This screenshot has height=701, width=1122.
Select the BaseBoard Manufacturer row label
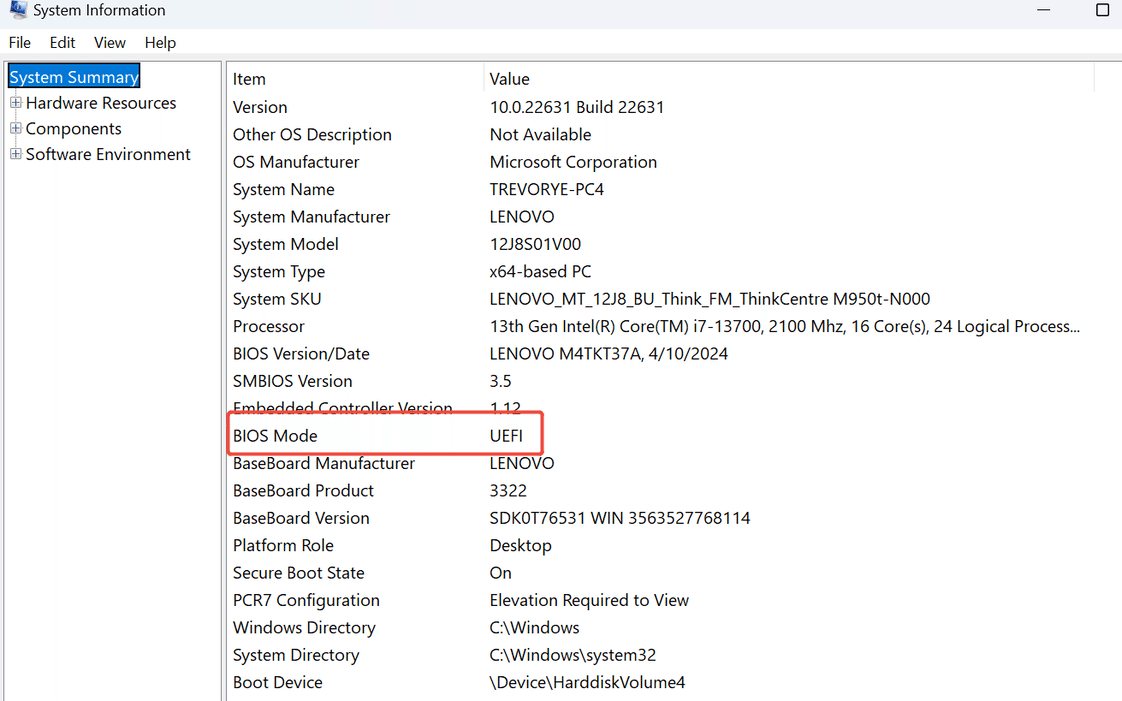pos(323,464)
